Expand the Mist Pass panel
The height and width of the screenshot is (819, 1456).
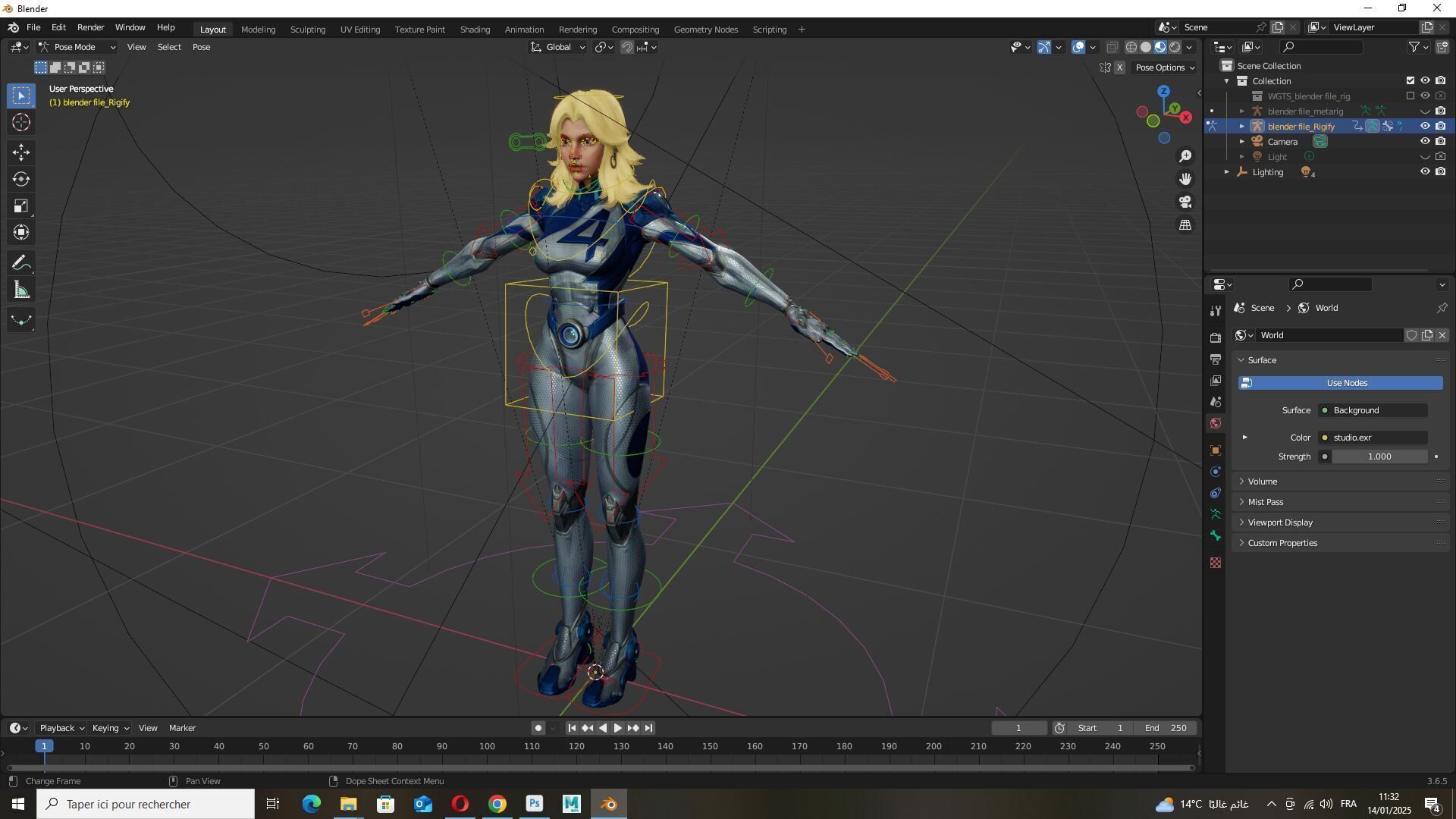coord(1340,502)
